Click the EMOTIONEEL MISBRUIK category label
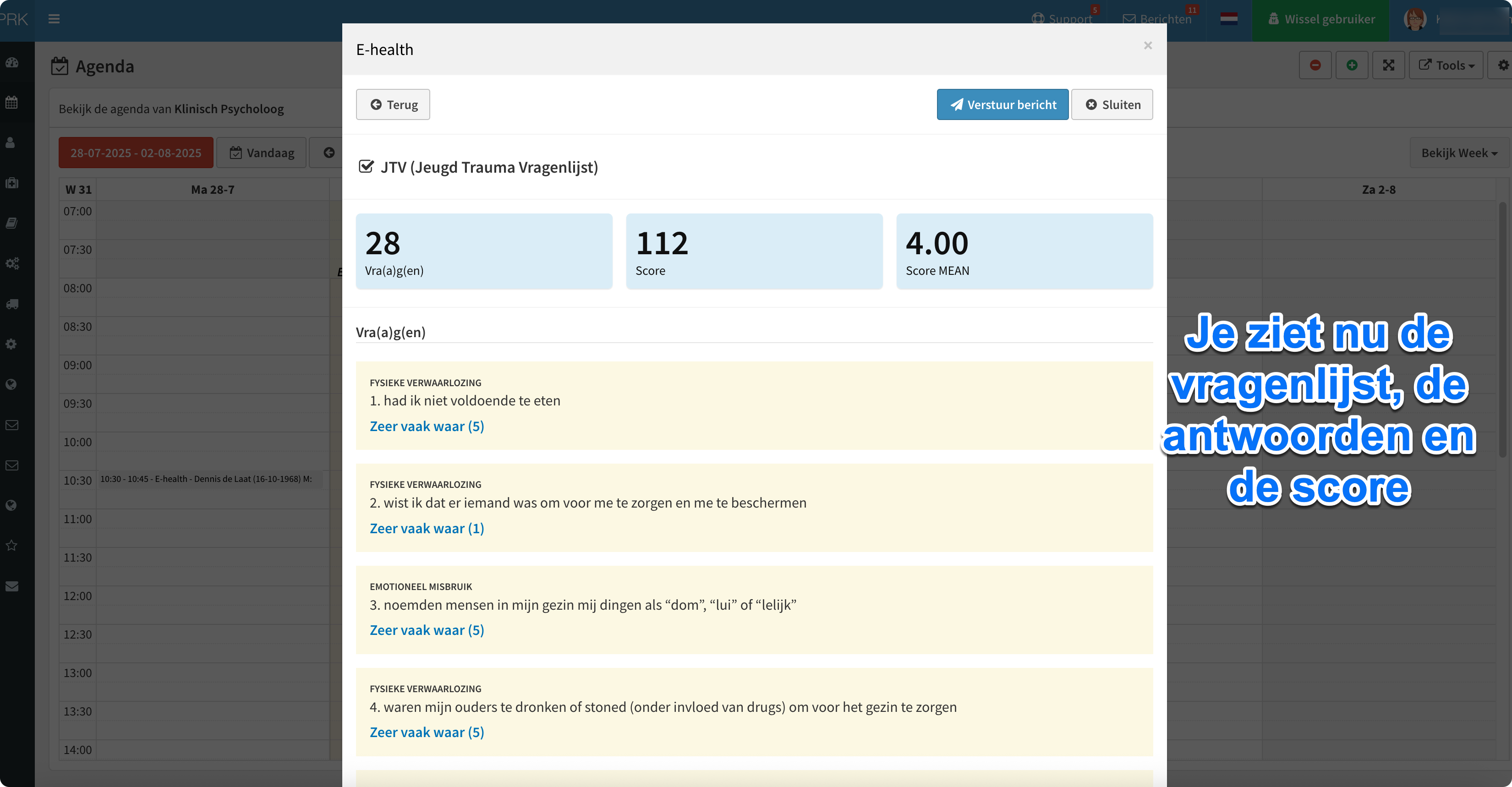Screen dimensions: 1512x787 [421, 586]
